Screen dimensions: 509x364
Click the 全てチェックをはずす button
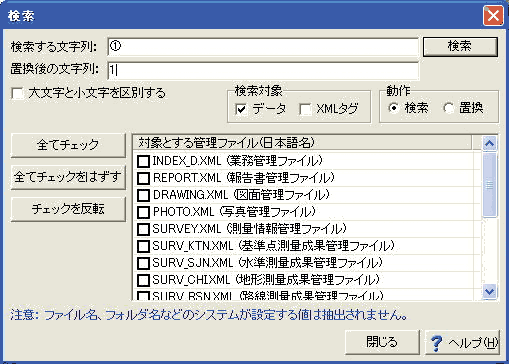point(68,177)
